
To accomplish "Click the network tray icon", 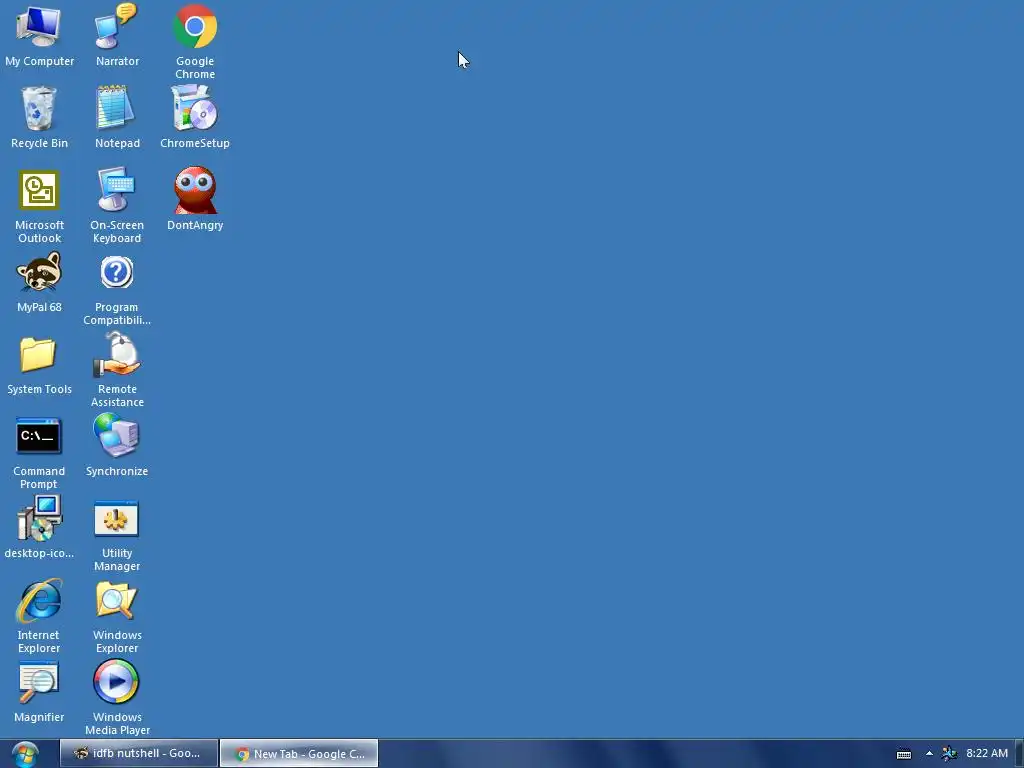I will (x=950, y=754).
